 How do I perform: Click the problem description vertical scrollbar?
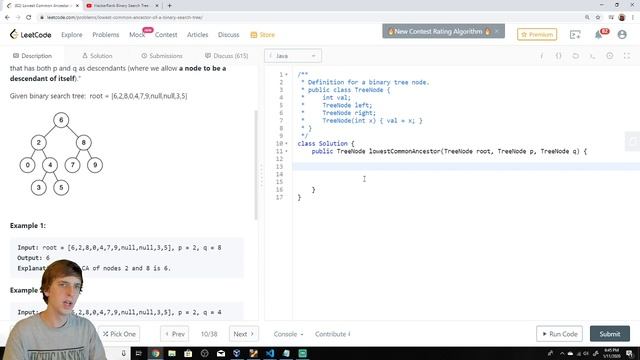coord(256,165)
